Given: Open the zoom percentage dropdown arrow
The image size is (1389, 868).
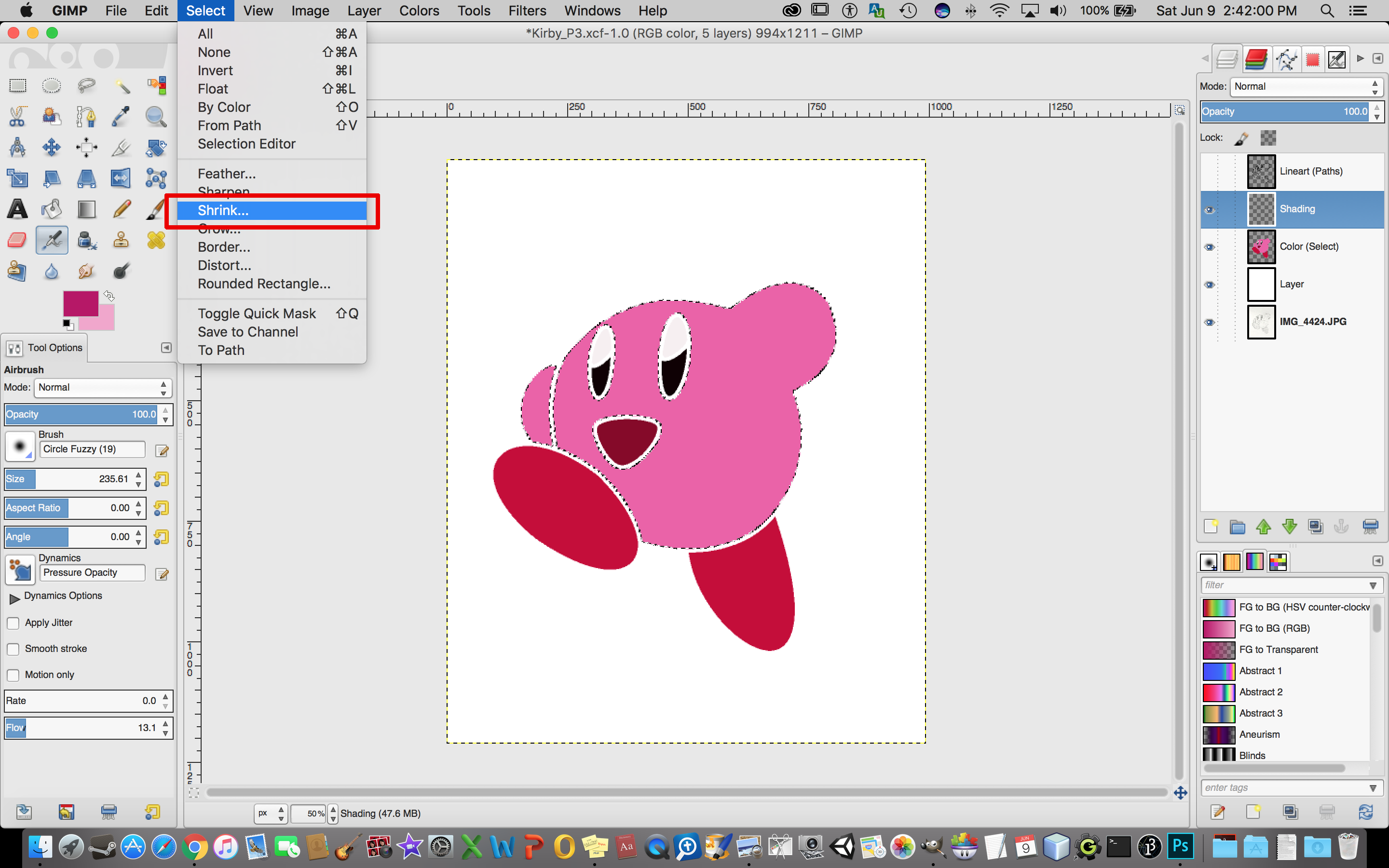Looking at the screenshot, I should [333, 814].
